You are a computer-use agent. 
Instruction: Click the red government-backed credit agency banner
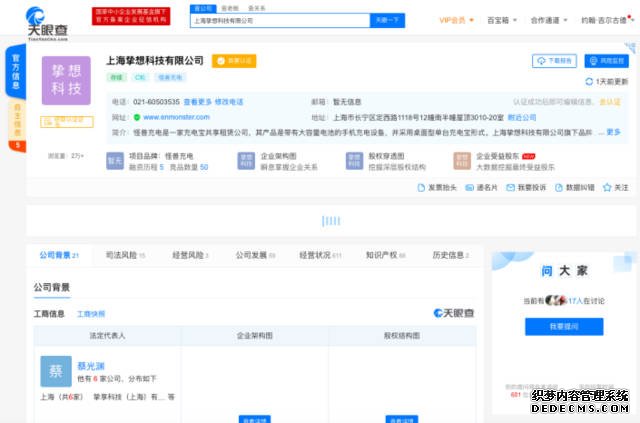131,16
